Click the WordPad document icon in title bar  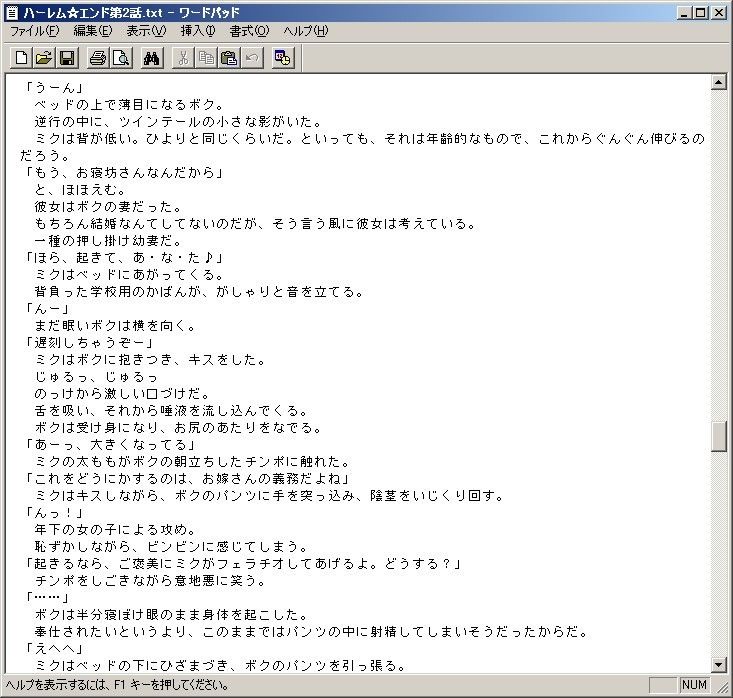[12, 13]
